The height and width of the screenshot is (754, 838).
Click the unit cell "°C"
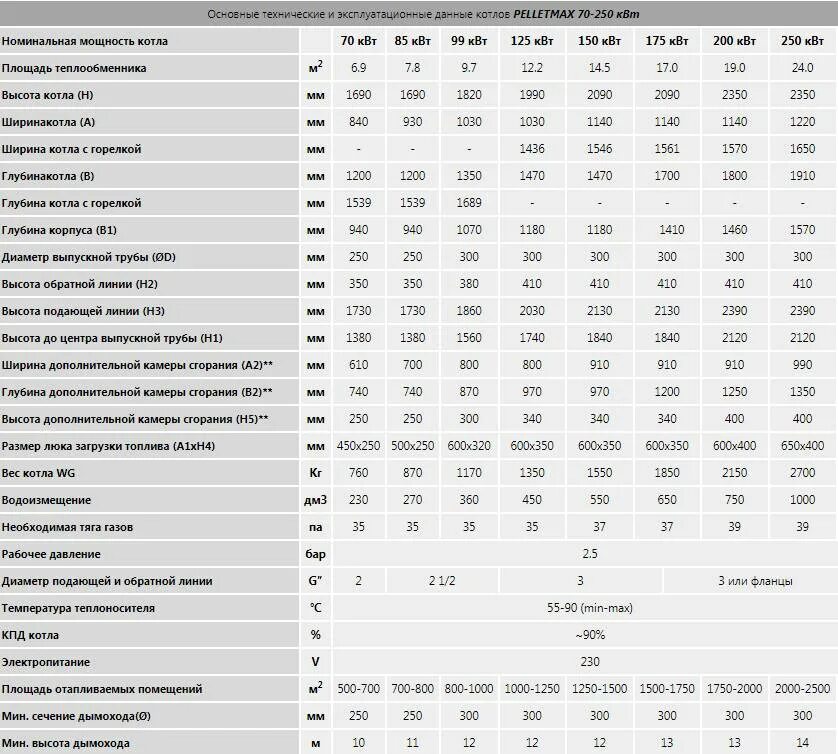(x=315, y=608)
